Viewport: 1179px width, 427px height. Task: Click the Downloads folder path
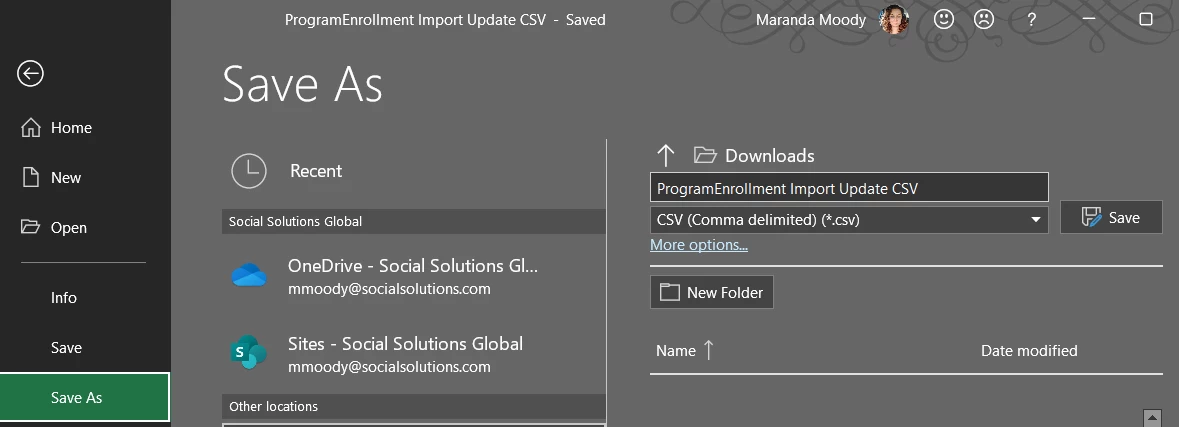pyautogui.click(x=754, y=156)
